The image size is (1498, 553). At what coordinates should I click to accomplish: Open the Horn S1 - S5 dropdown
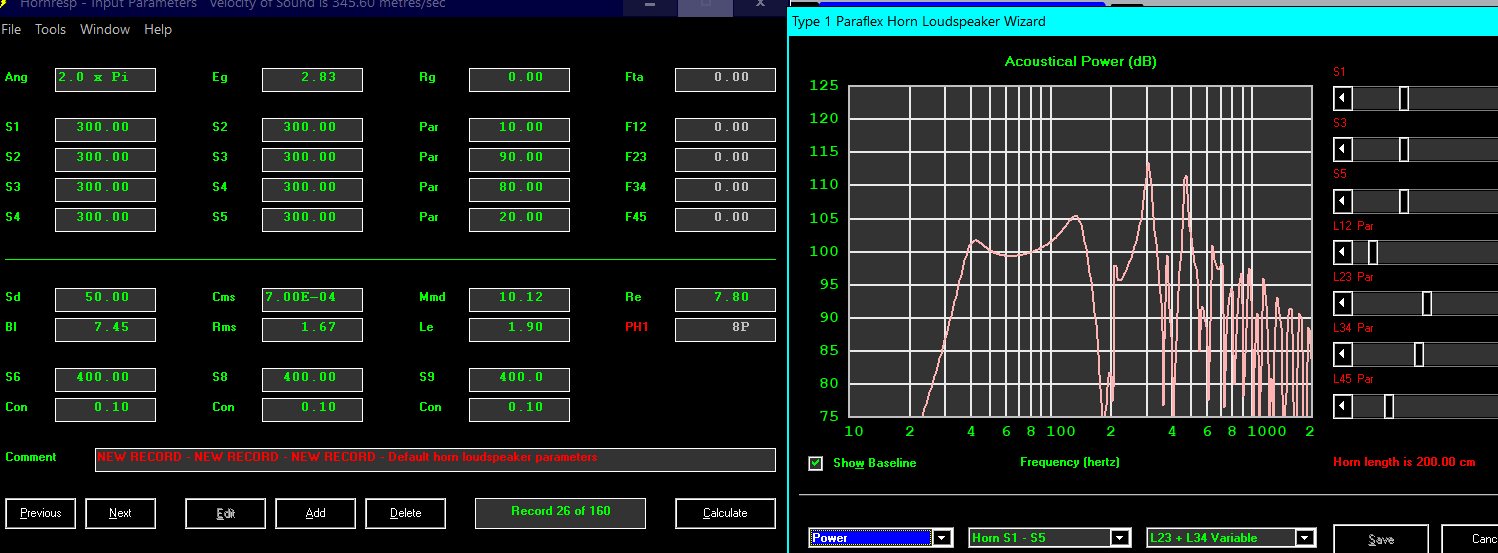coord(1120,538)
